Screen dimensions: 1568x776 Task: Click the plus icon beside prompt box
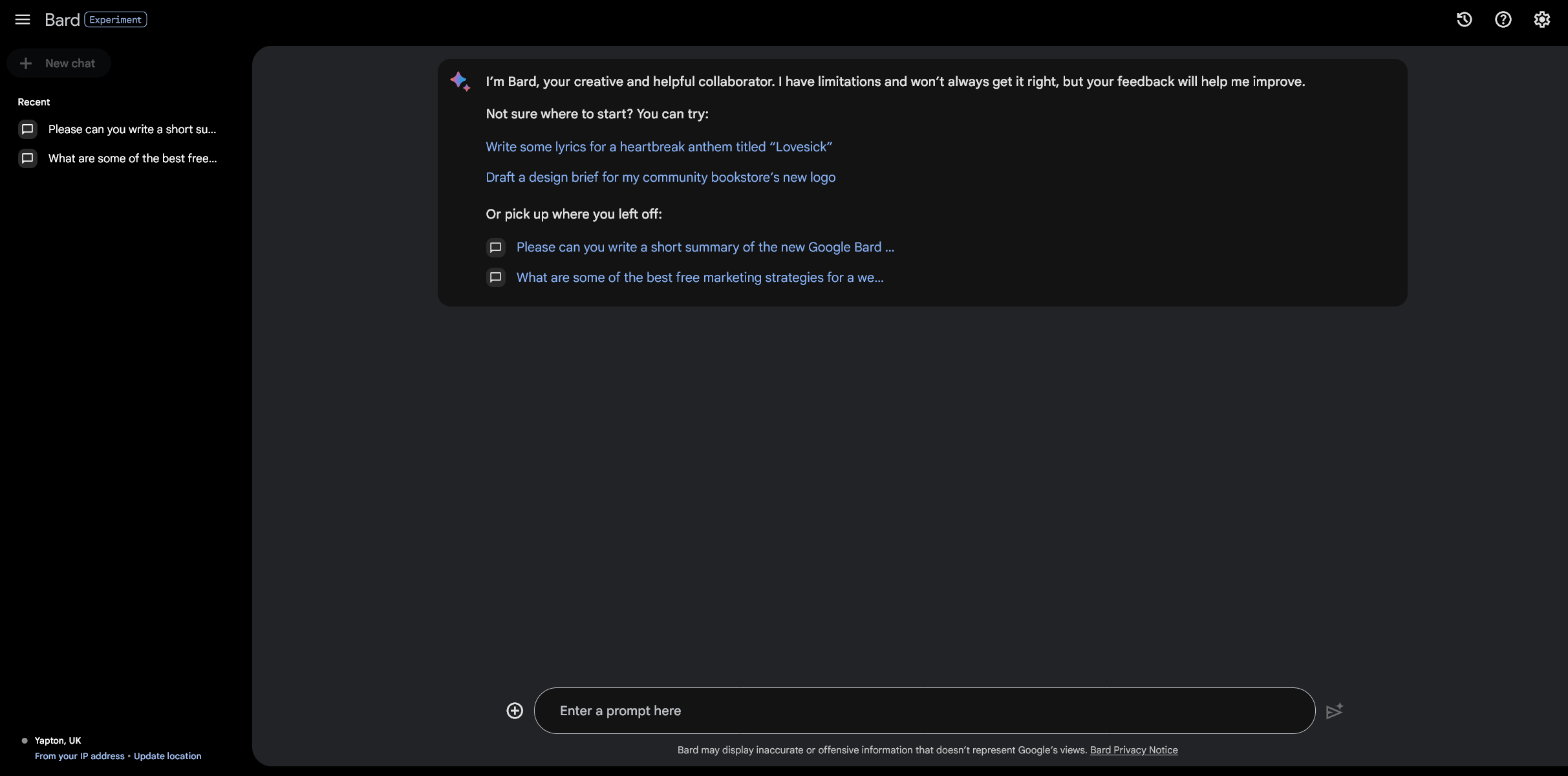514,710
